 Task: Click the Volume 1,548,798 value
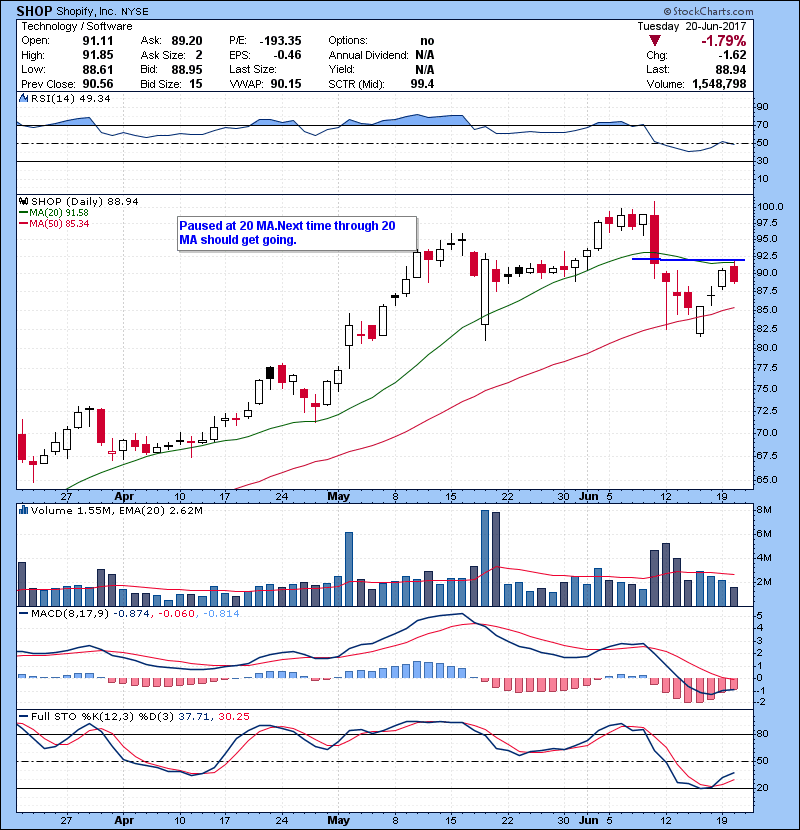(x=719, y=84)
